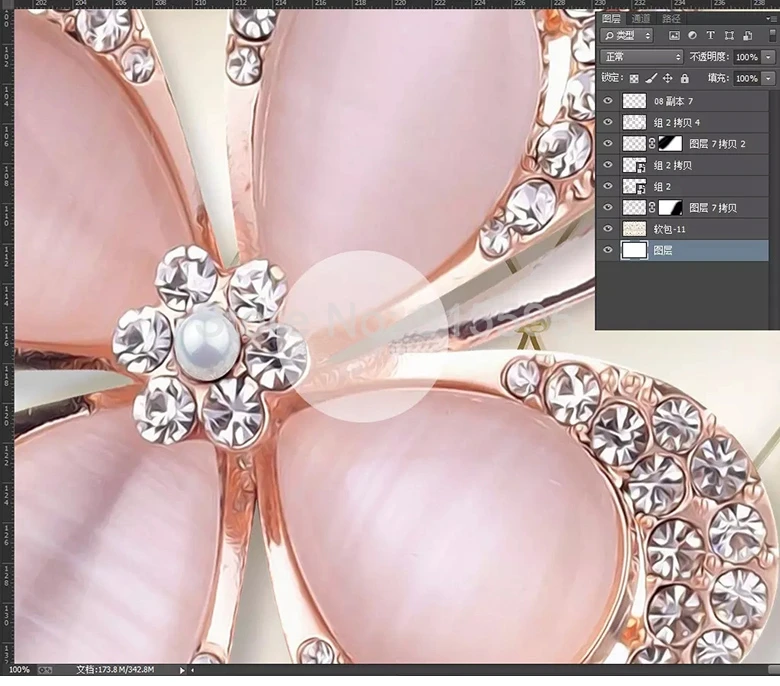
Task: Filter layers by adjustment layer icon
Action: pos(692,35)
